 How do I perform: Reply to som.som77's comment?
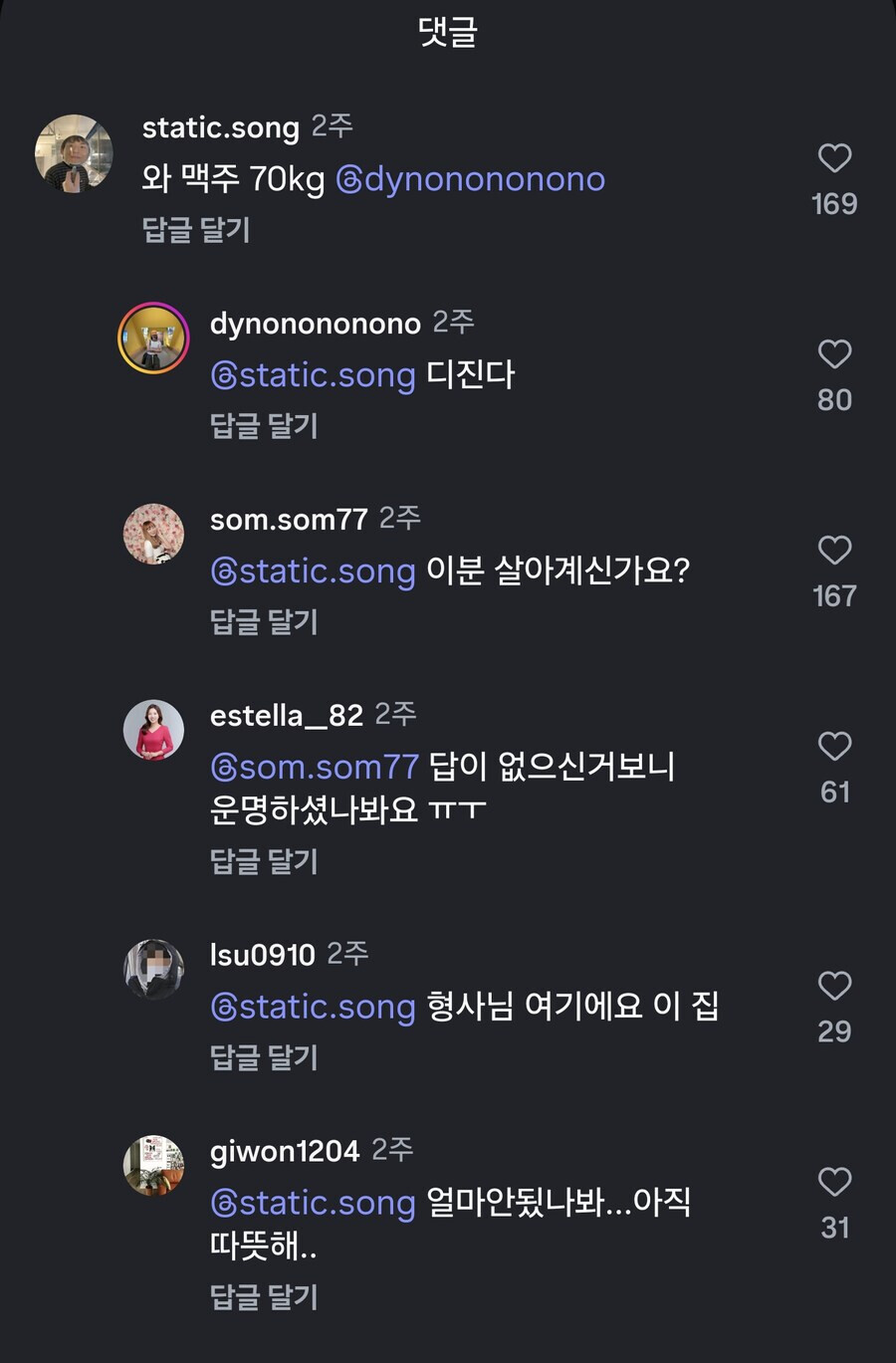pyautogui.click(x=264, y=622)
